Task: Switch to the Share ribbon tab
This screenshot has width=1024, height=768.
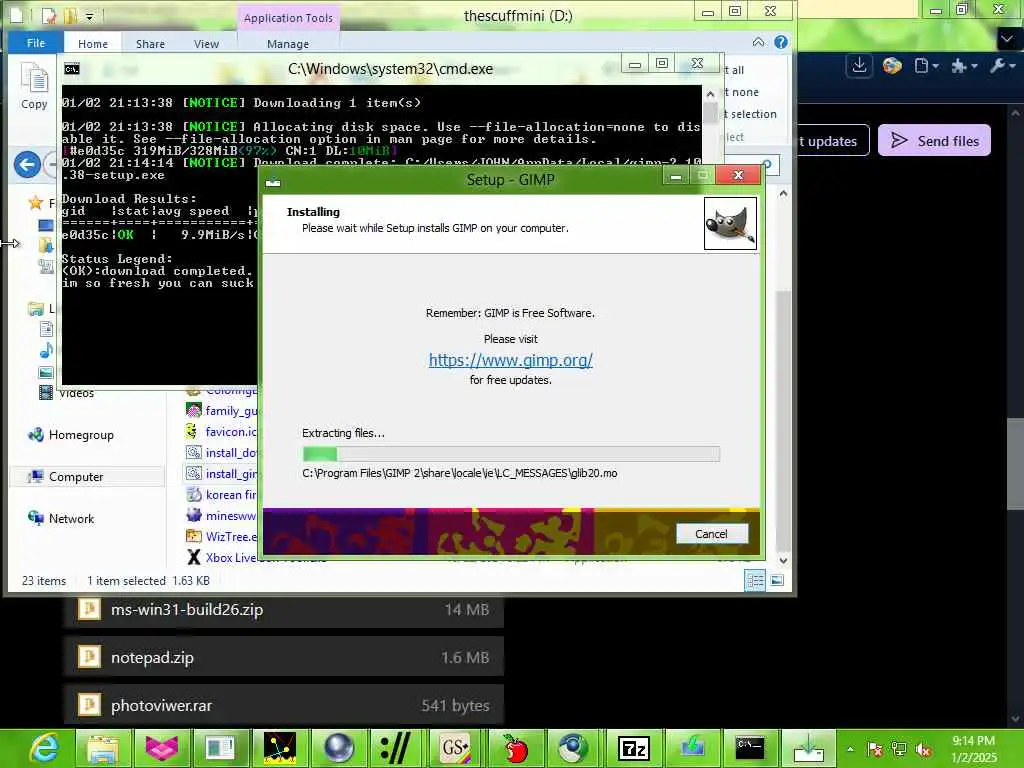Action: click(150, 44)
